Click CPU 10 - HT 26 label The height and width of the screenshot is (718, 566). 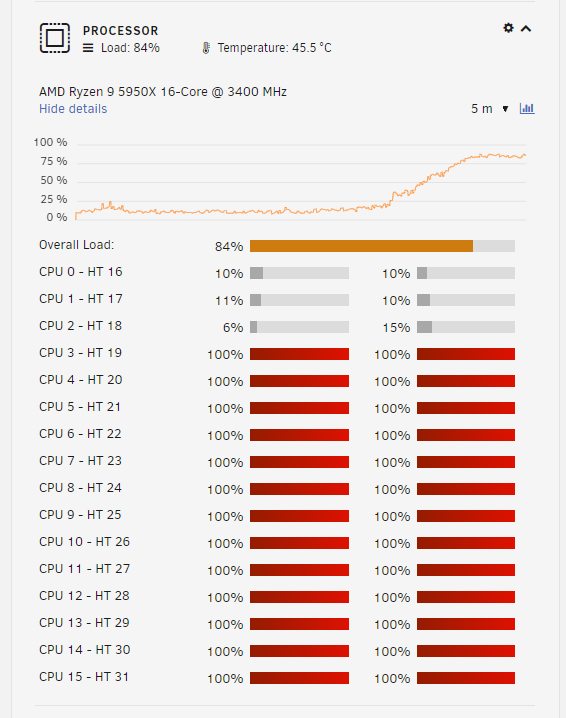(84, 542)
